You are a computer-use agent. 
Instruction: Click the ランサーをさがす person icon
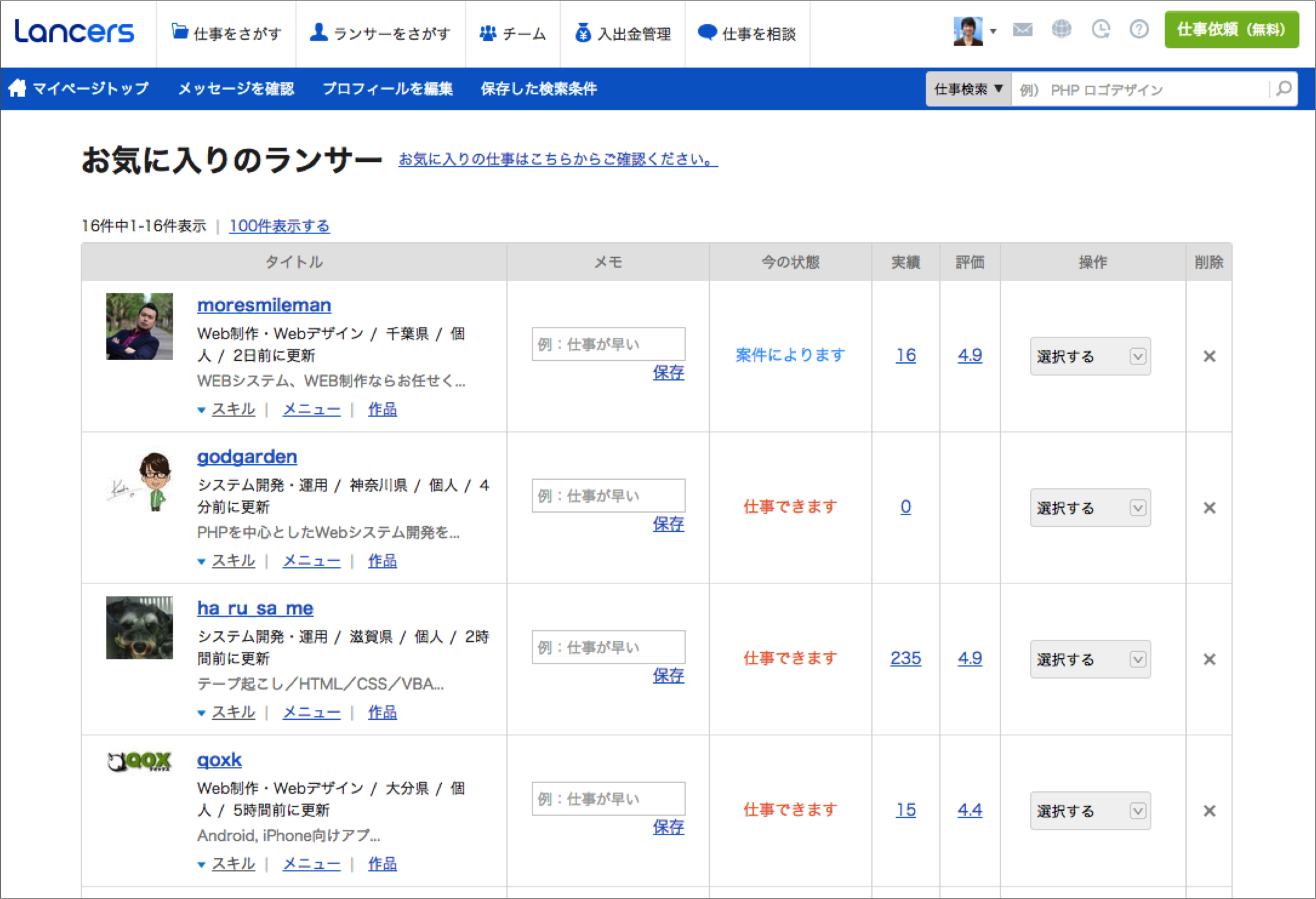pyautogui.click(x=320, y=33)
